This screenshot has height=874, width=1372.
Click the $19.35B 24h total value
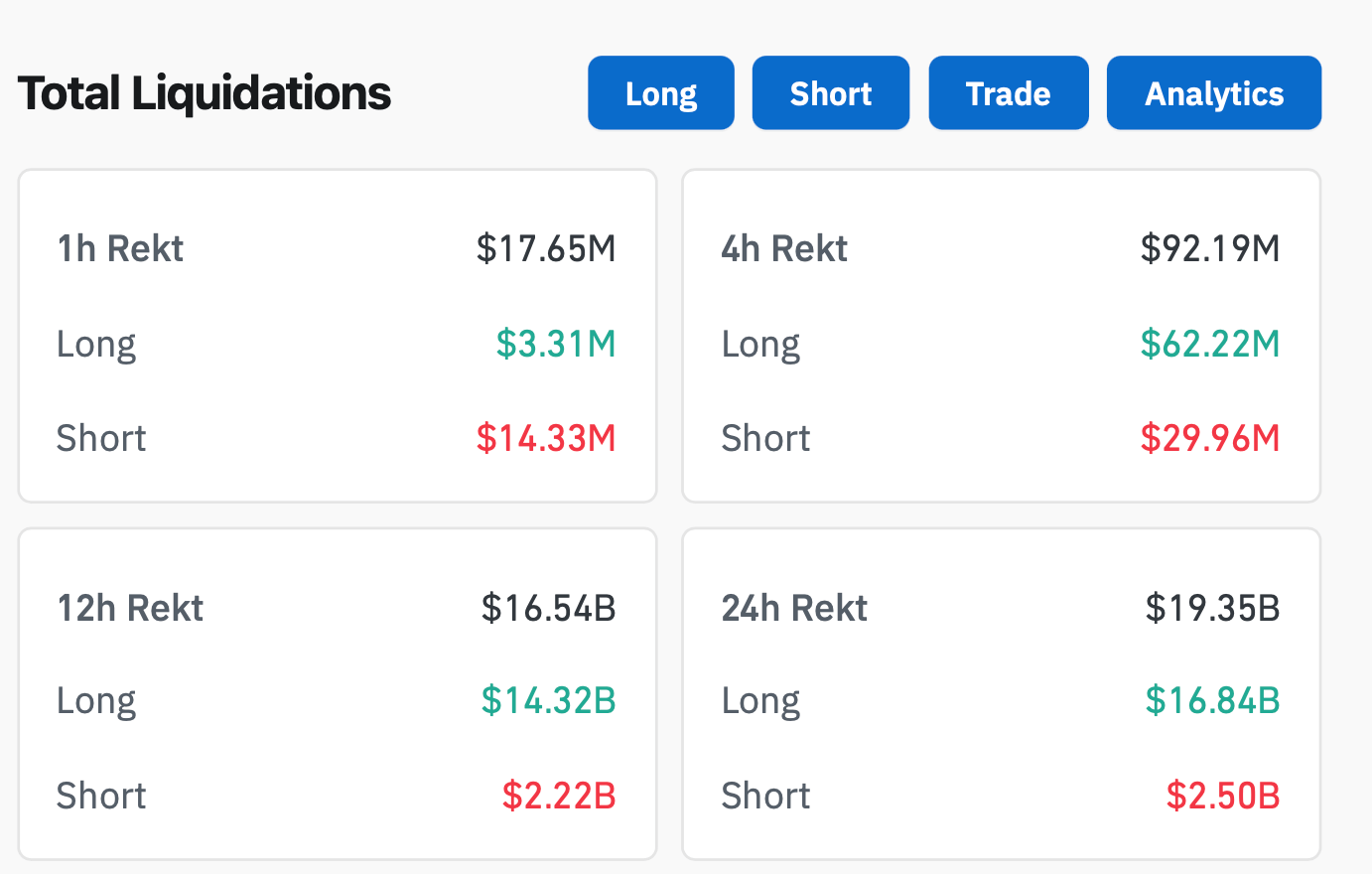click(x=1212, y=608)
